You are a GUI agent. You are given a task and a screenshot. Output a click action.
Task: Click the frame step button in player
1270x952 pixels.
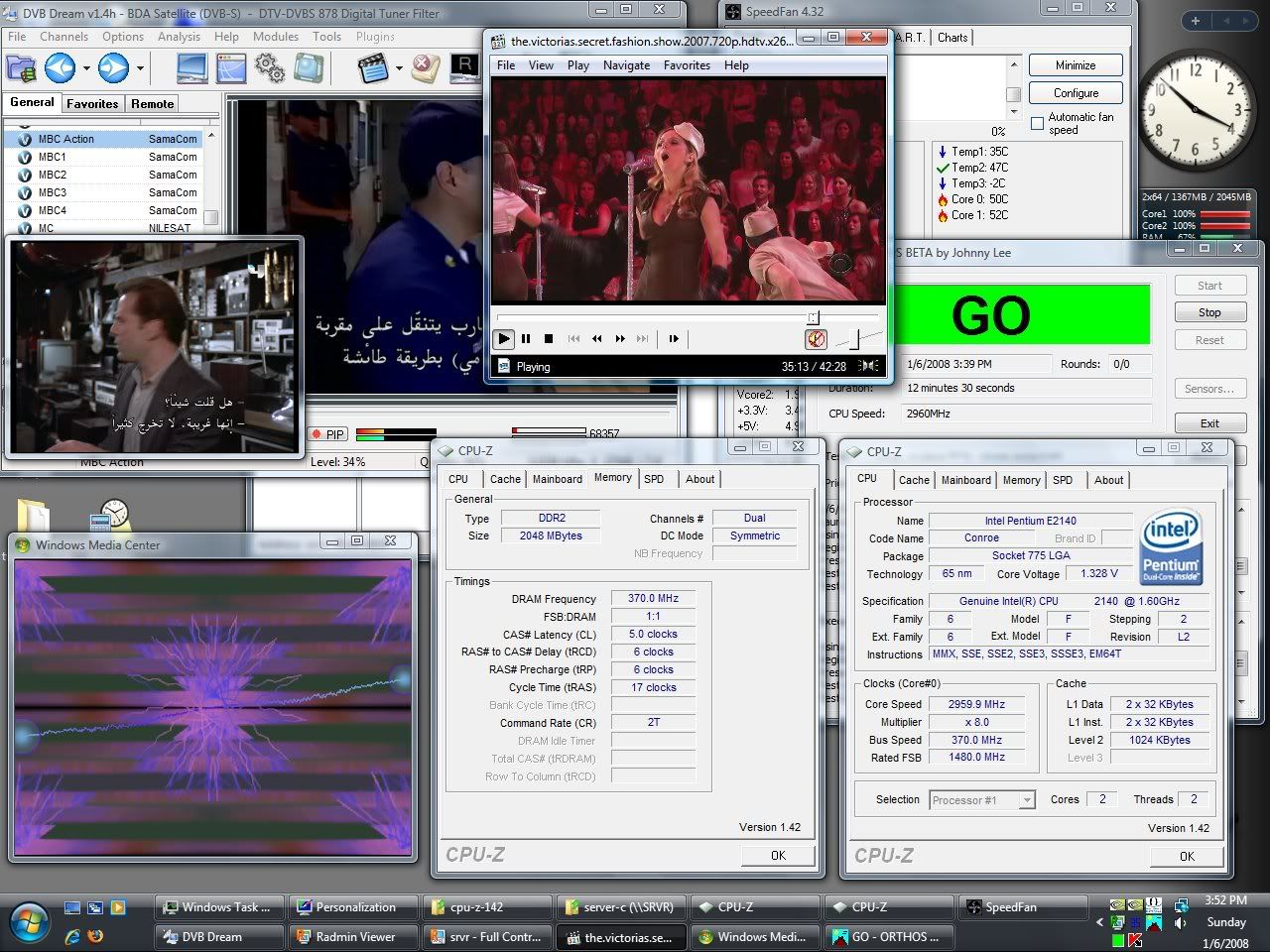pos(674,339)
